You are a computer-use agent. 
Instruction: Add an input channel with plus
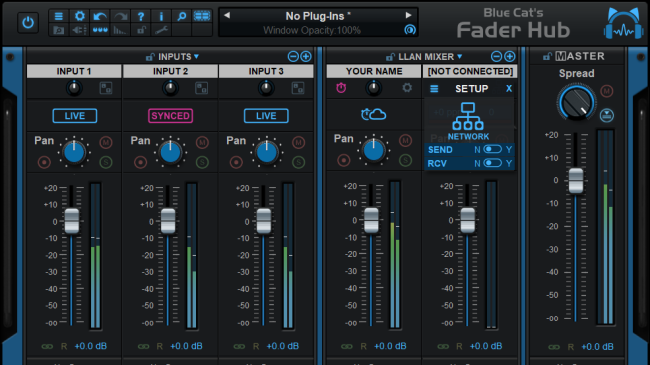pos(306,56)
